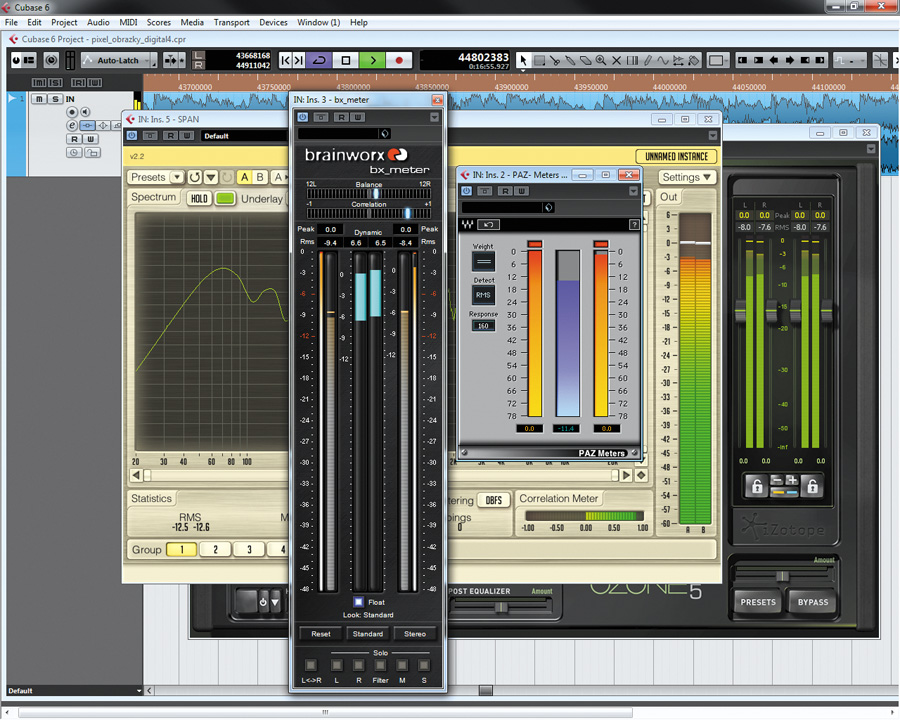This screenshot has width=900, height=720.
Task: Click the Stop transport button
Action: tap(346, 60)
